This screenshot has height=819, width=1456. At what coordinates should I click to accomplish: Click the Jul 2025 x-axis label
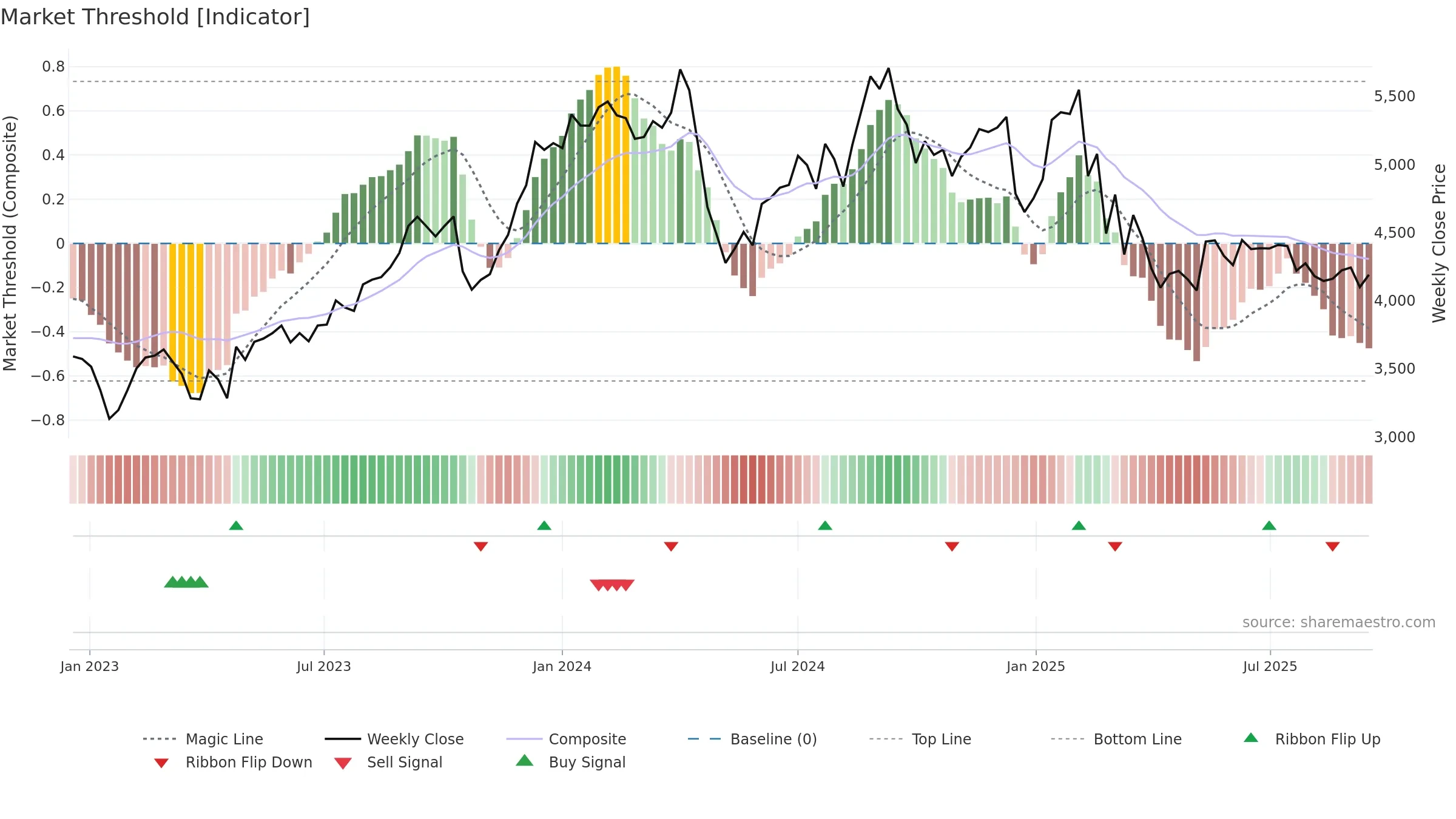1270,667
